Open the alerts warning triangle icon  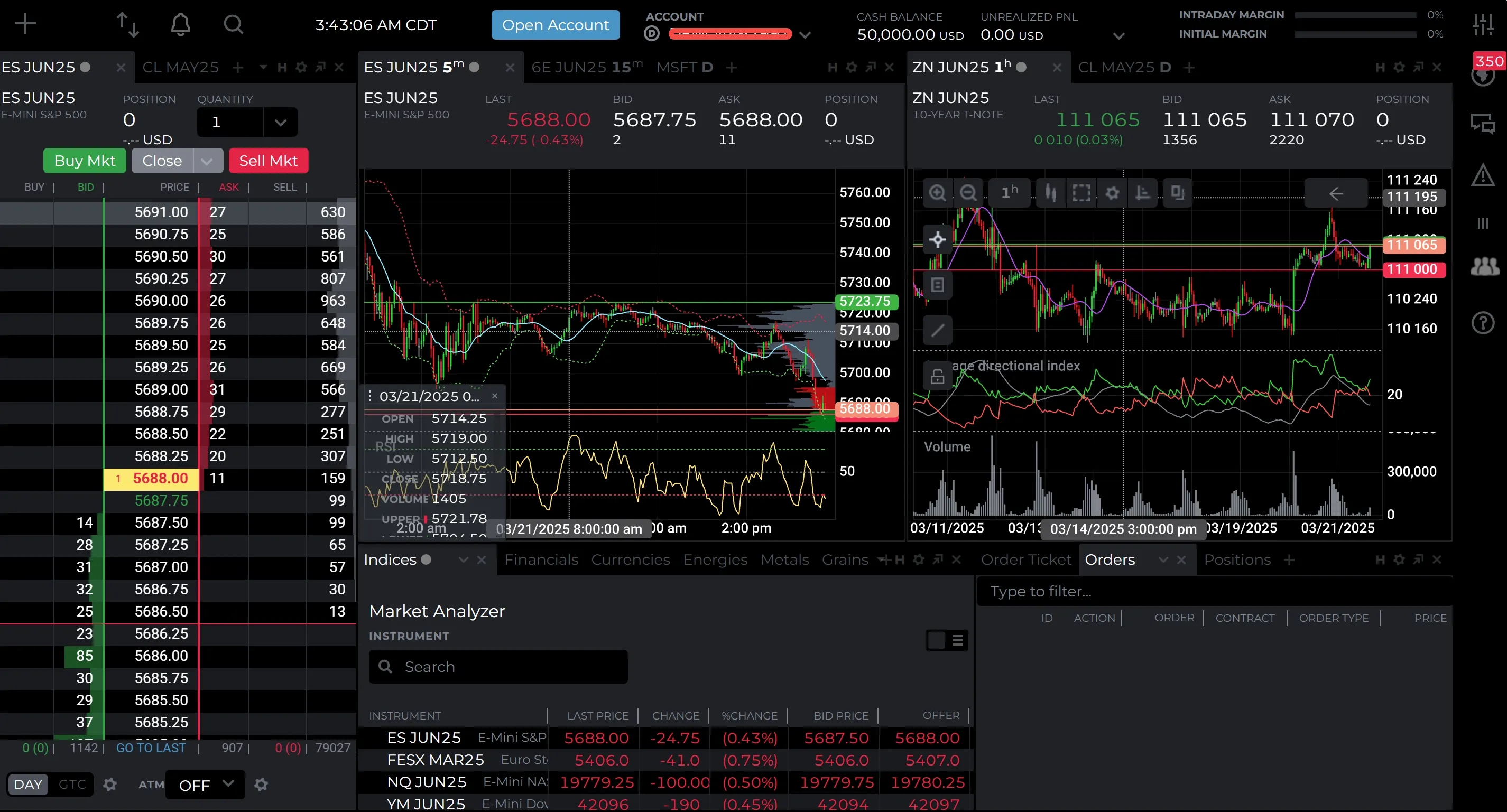coord(1483,174)
